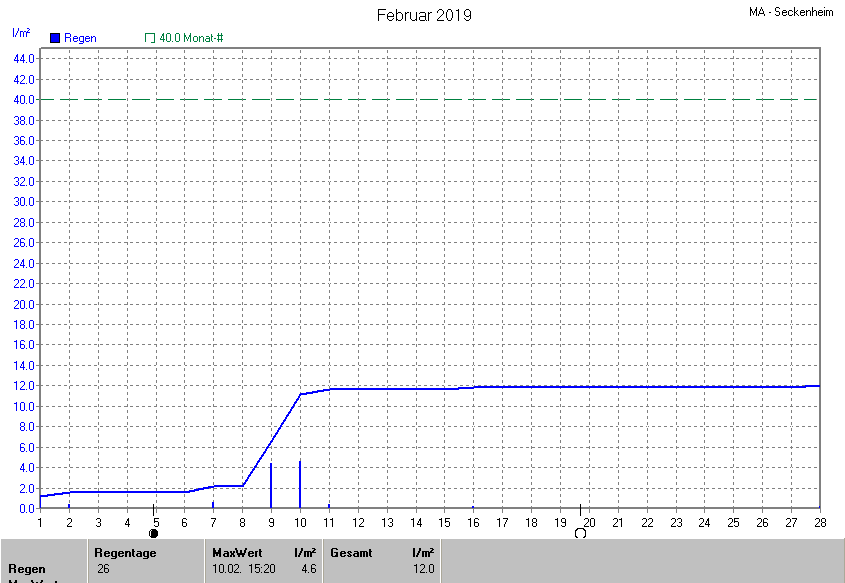Click the max value date '10.02. 15:20'

pyautogui.click(x=244, y=569)
